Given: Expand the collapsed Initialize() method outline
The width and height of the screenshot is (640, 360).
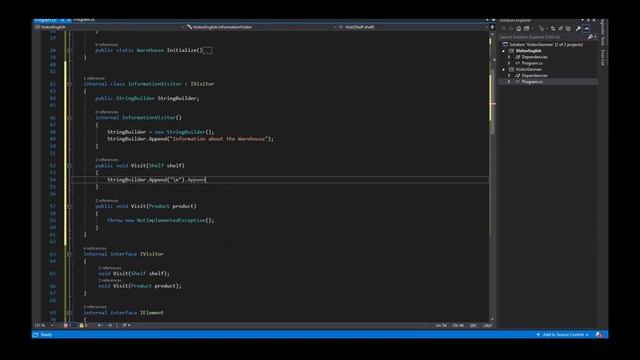Looking at the screenshot, I should coord(69,50).
